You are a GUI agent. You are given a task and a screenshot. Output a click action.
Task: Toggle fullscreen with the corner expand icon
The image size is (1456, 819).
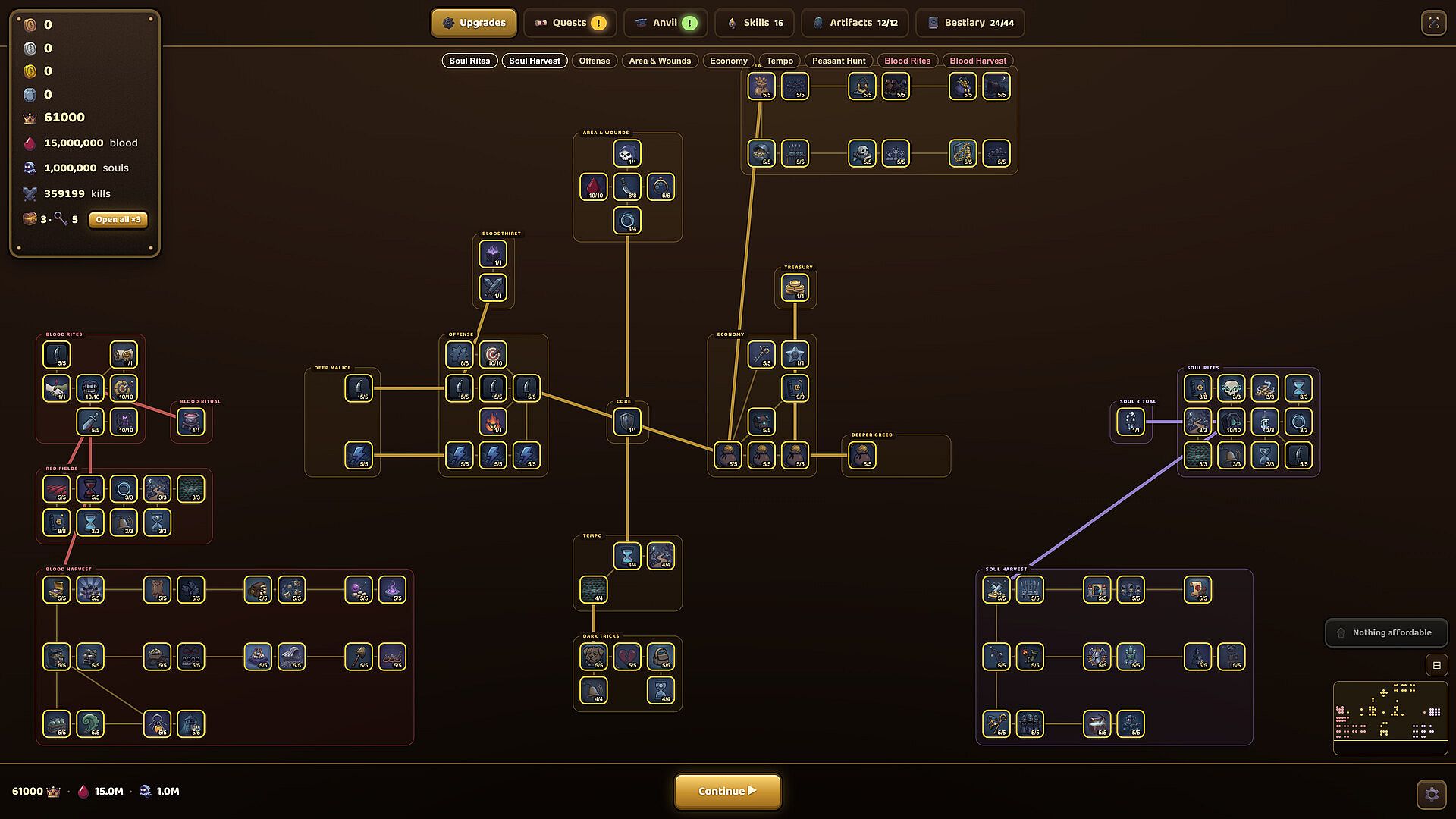click(x=1433, y=23)
